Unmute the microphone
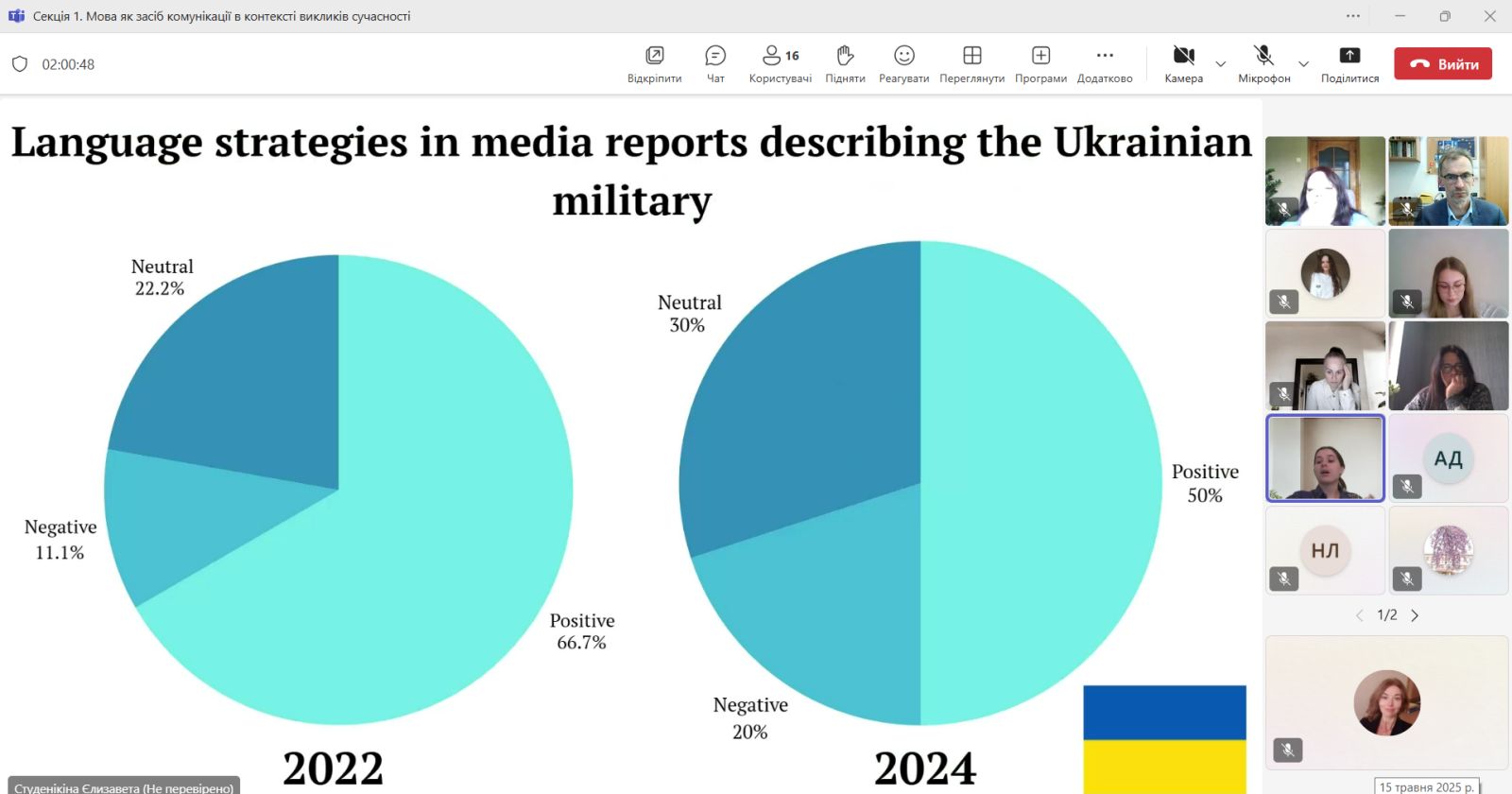 point(1263,63)
